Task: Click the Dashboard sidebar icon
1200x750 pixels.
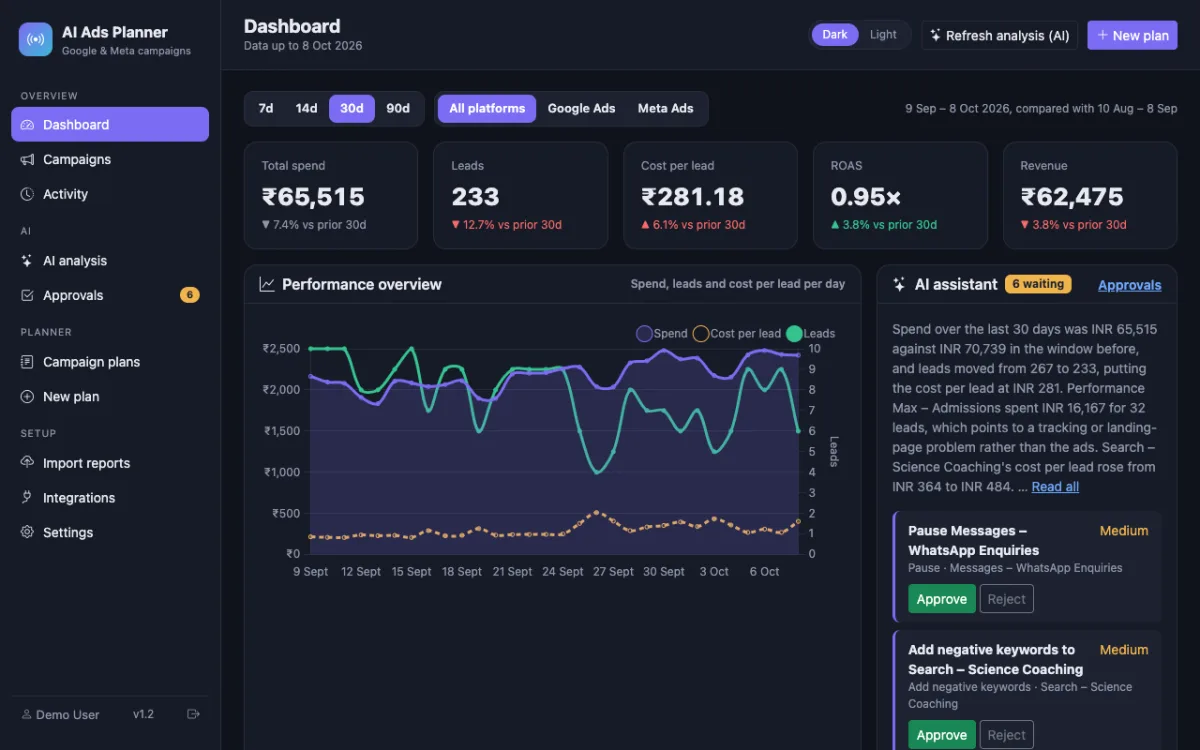Action: [27, 125]
